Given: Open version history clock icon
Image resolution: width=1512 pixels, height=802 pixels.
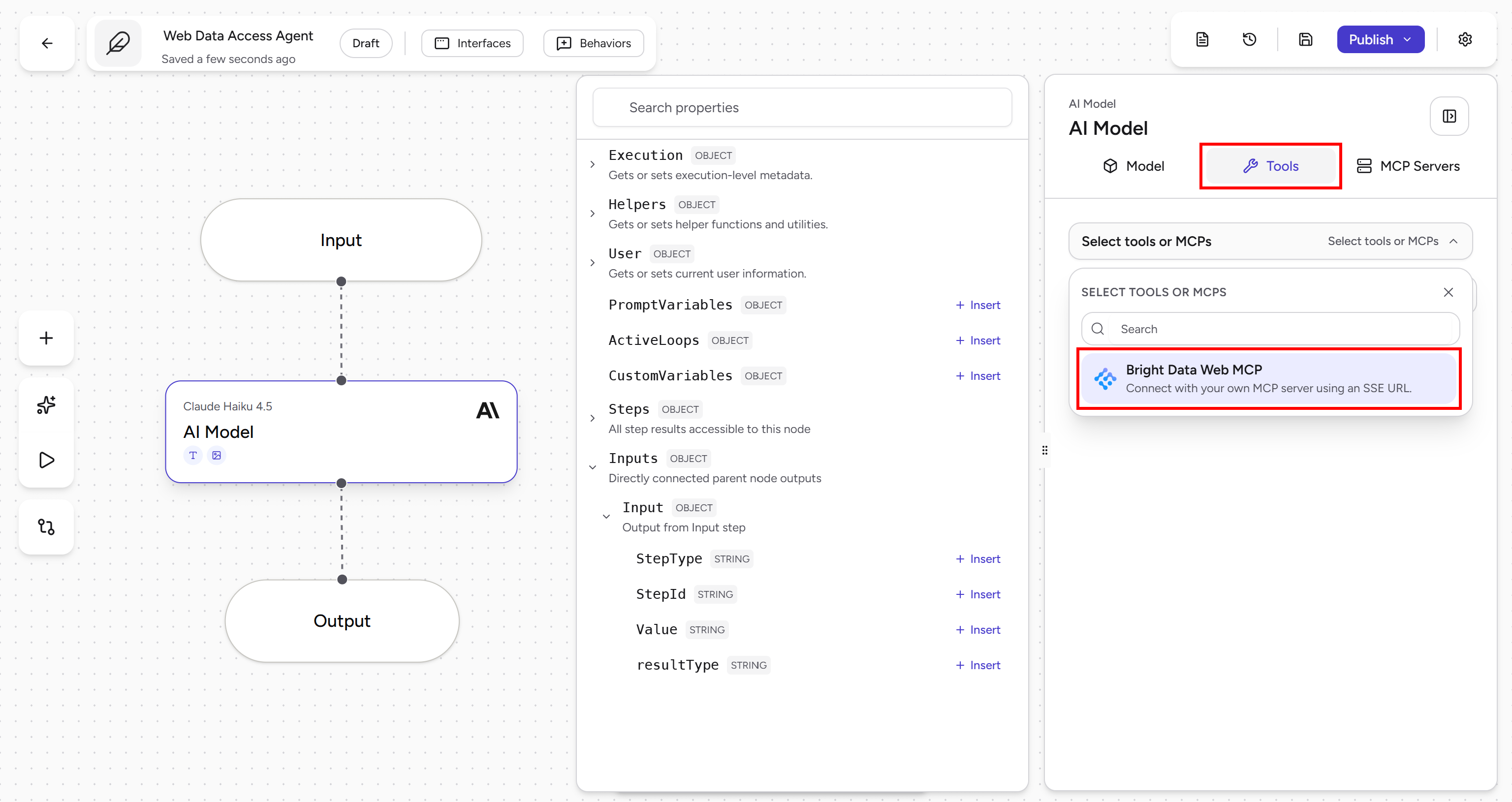Looking at the screenshot, I should (1249, 39).
